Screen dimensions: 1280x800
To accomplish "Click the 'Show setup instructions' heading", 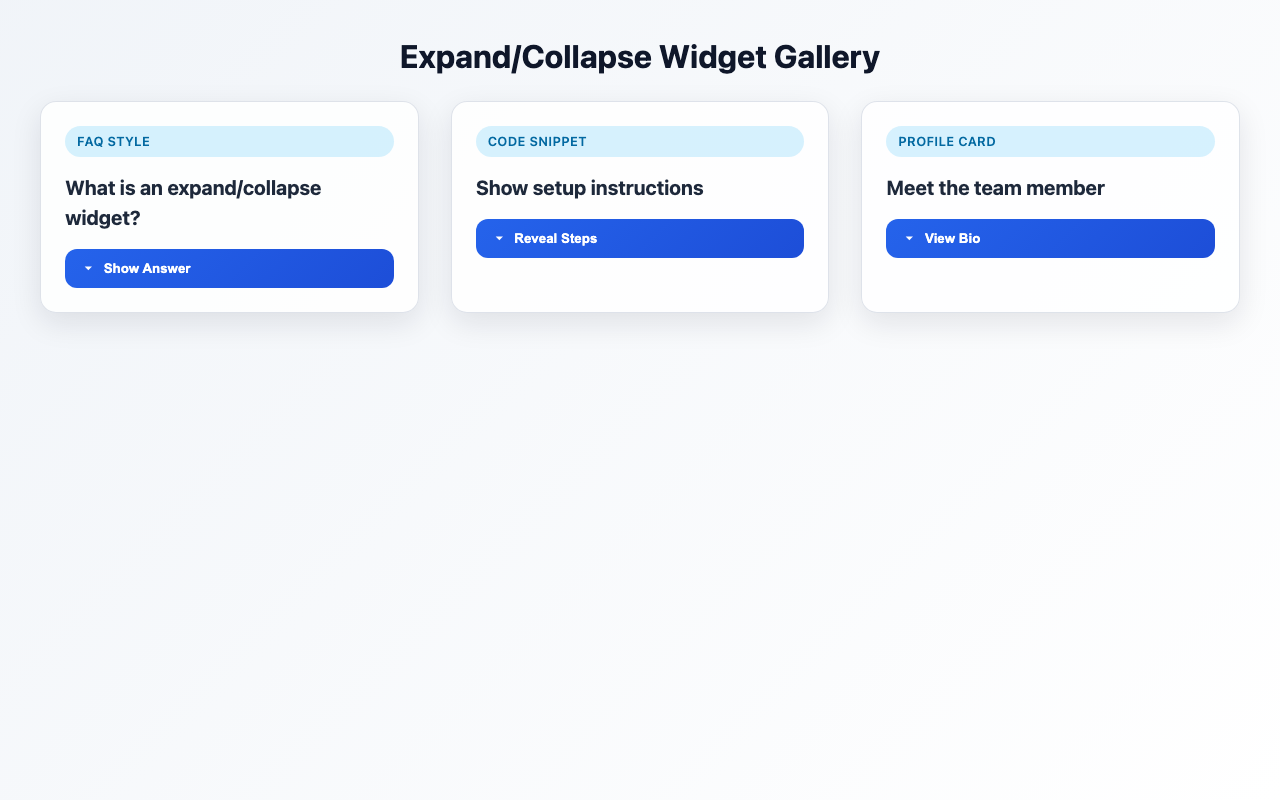I will [x=589, y=188].
